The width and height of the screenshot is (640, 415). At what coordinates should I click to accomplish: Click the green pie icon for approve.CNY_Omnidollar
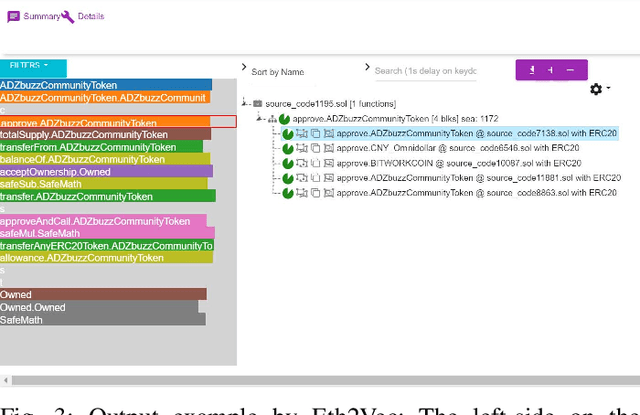(x=287, y=147)
